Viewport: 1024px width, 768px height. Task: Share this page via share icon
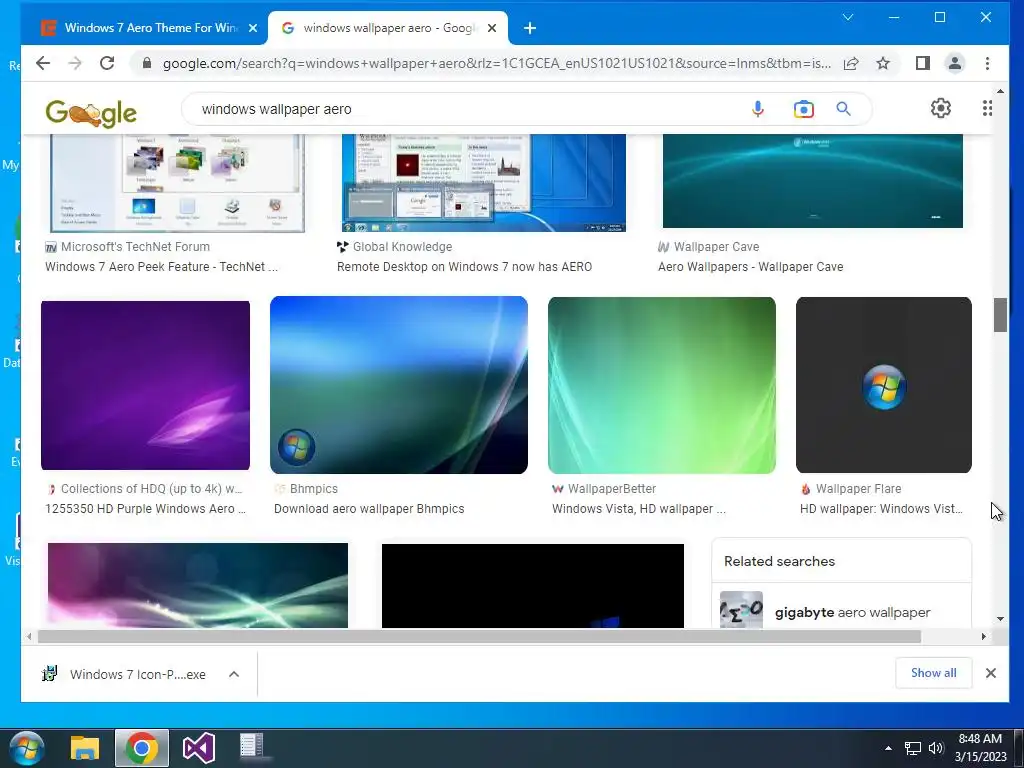pos(851,63)
